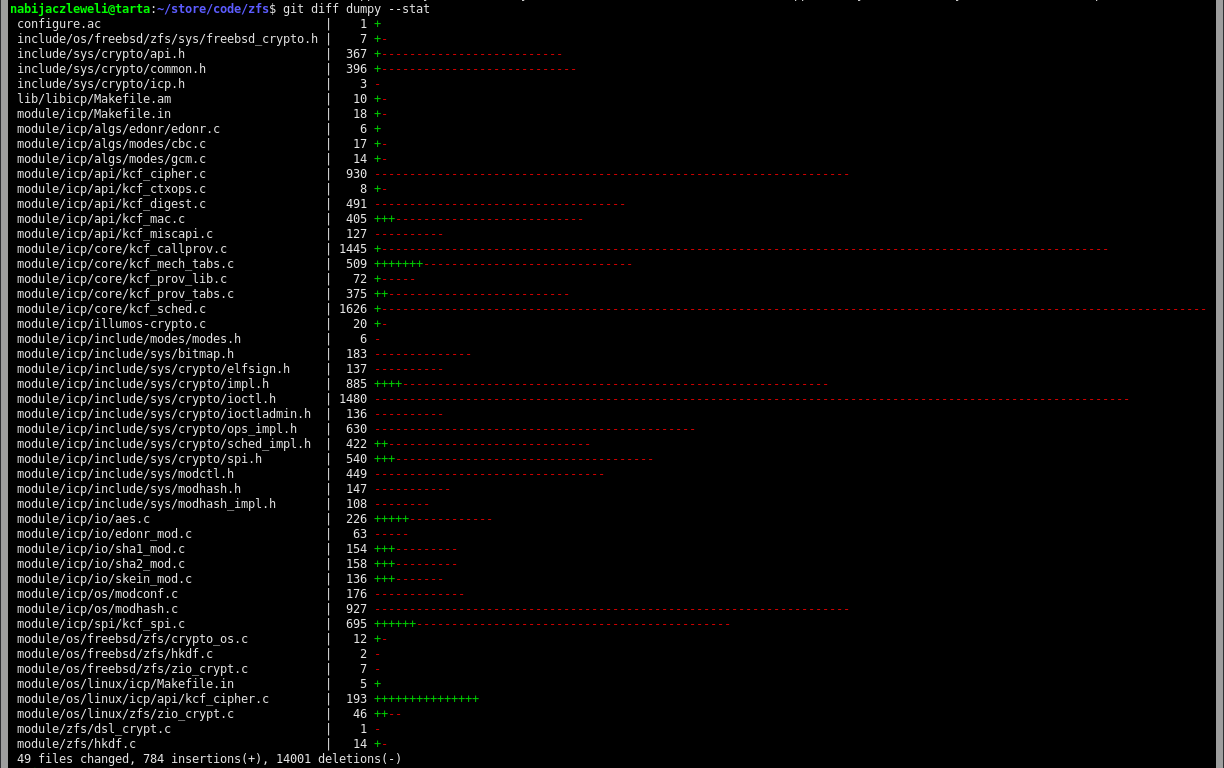Click module/icp/include/sys/crypto/ioctl.h path
The height and width of the screenshot is (768, 1224).
click(146, 399)
